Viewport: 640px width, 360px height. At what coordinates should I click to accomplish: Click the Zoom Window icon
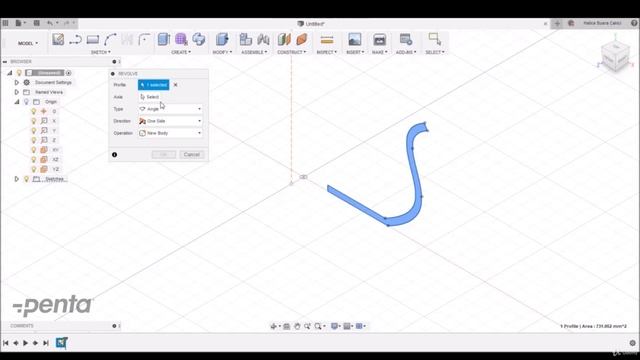[307, 326]
